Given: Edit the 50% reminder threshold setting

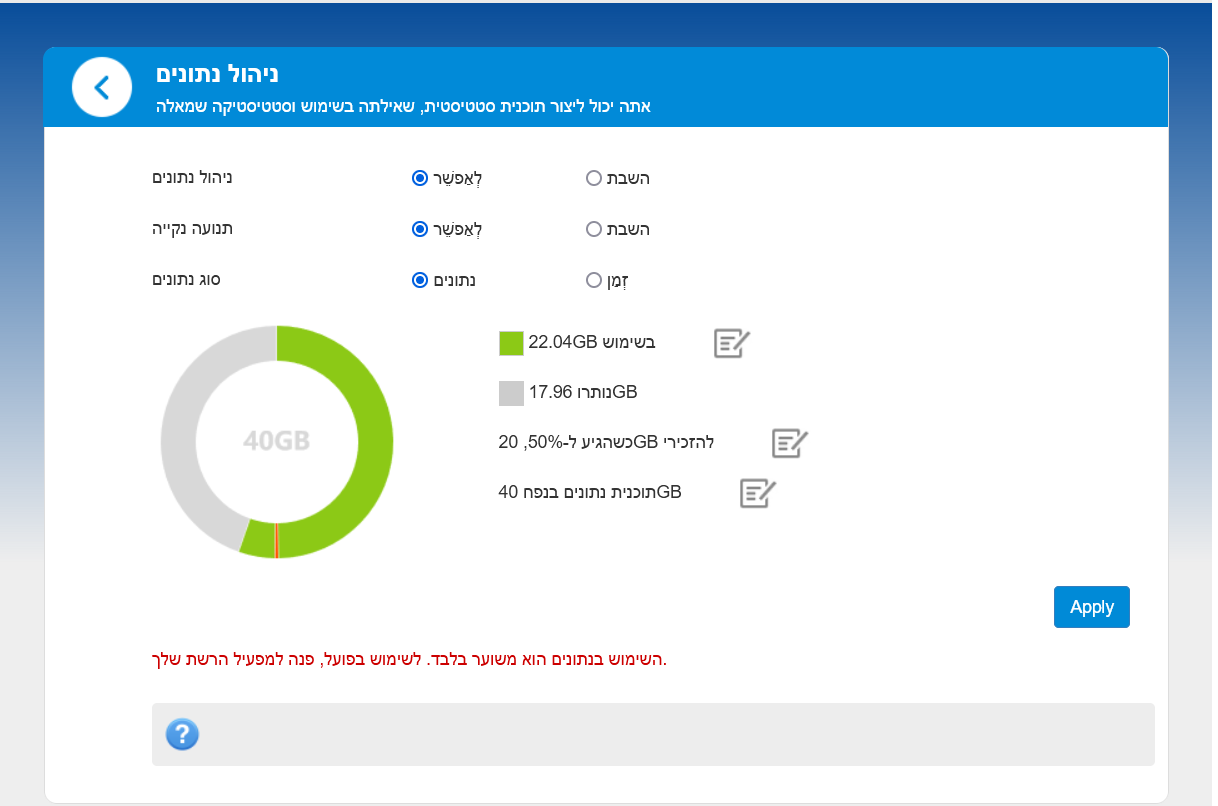Looking at the screenshot, I should tap(789, 443).
